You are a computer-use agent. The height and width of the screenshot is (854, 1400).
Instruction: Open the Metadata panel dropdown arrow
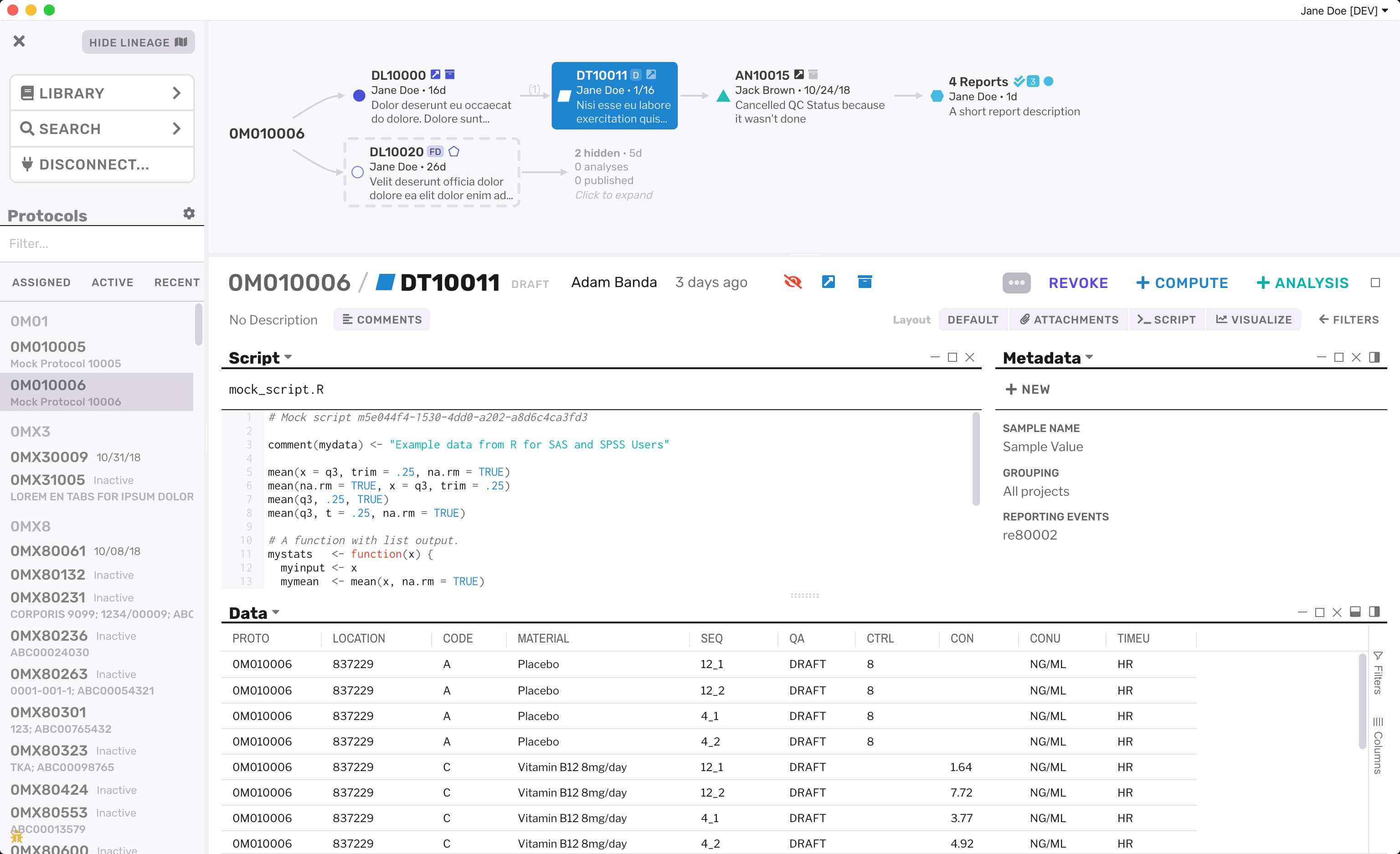pos(1089,357)
